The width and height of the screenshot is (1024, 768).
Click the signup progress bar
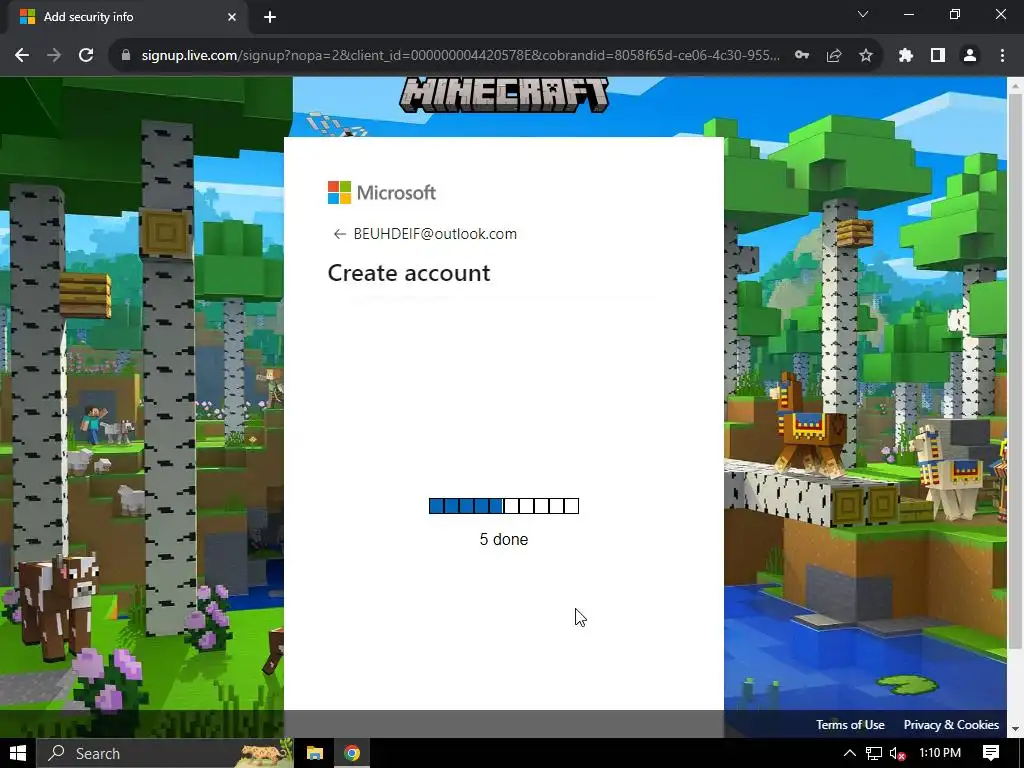tap(504, 505)
